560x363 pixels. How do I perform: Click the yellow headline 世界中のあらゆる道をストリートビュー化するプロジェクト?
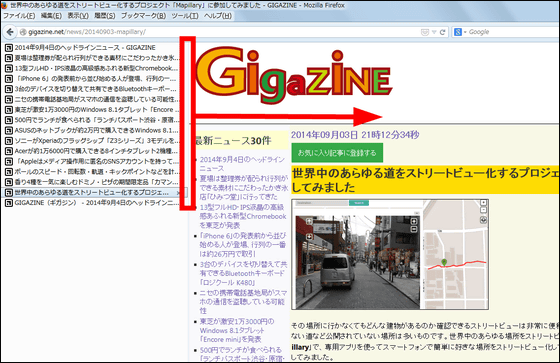(426, 180)
